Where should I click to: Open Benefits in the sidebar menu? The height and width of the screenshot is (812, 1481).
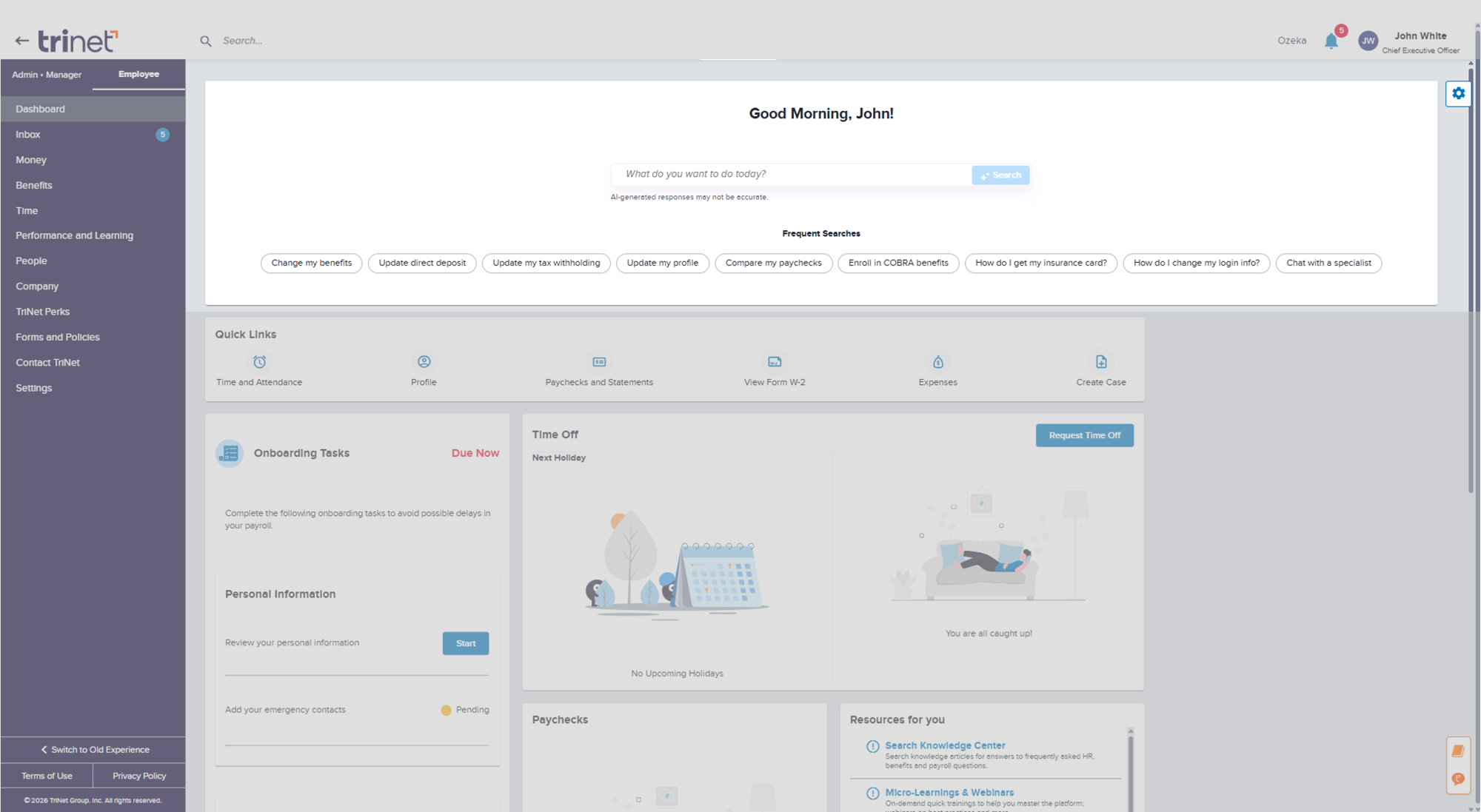coord(34,185)
